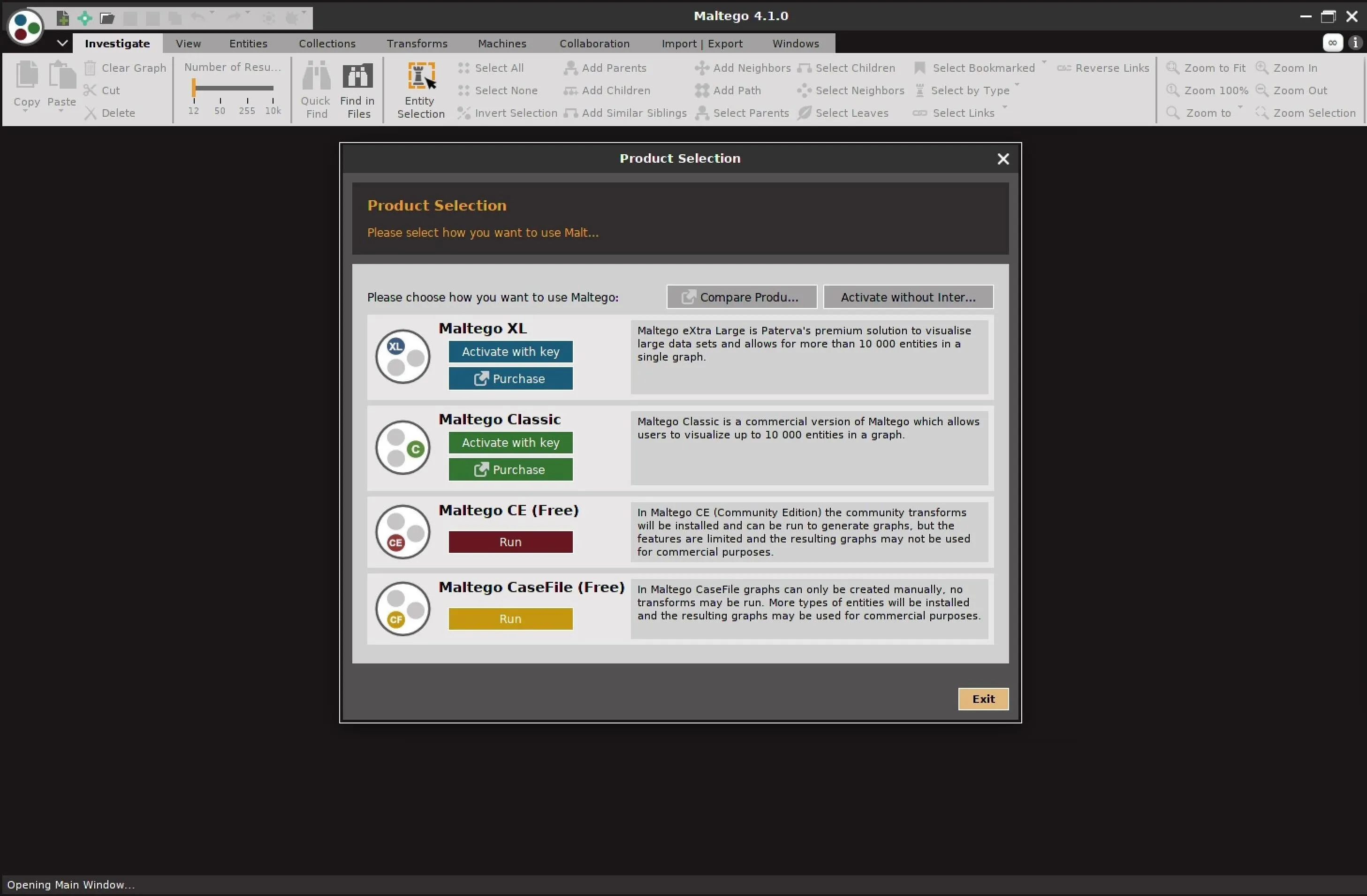Run Maltego CaseFile (Free)
Screen dimensions: 1367x896
510,619
